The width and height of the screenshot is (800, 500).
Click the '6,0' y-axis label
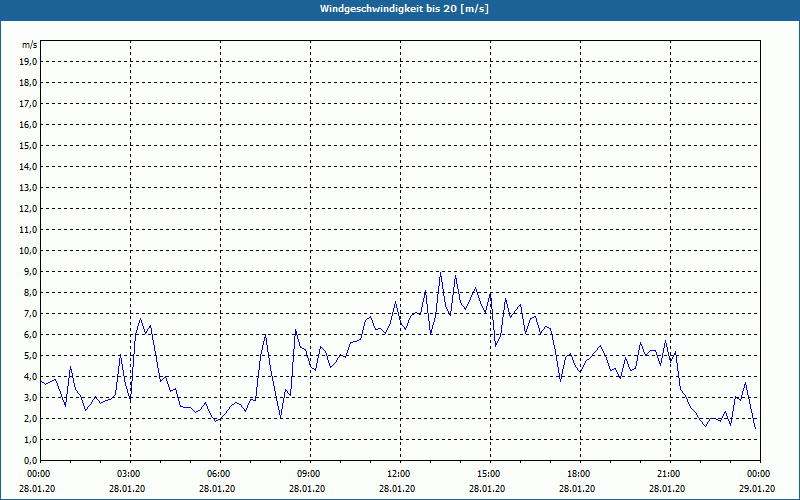[x=31, y=334]
